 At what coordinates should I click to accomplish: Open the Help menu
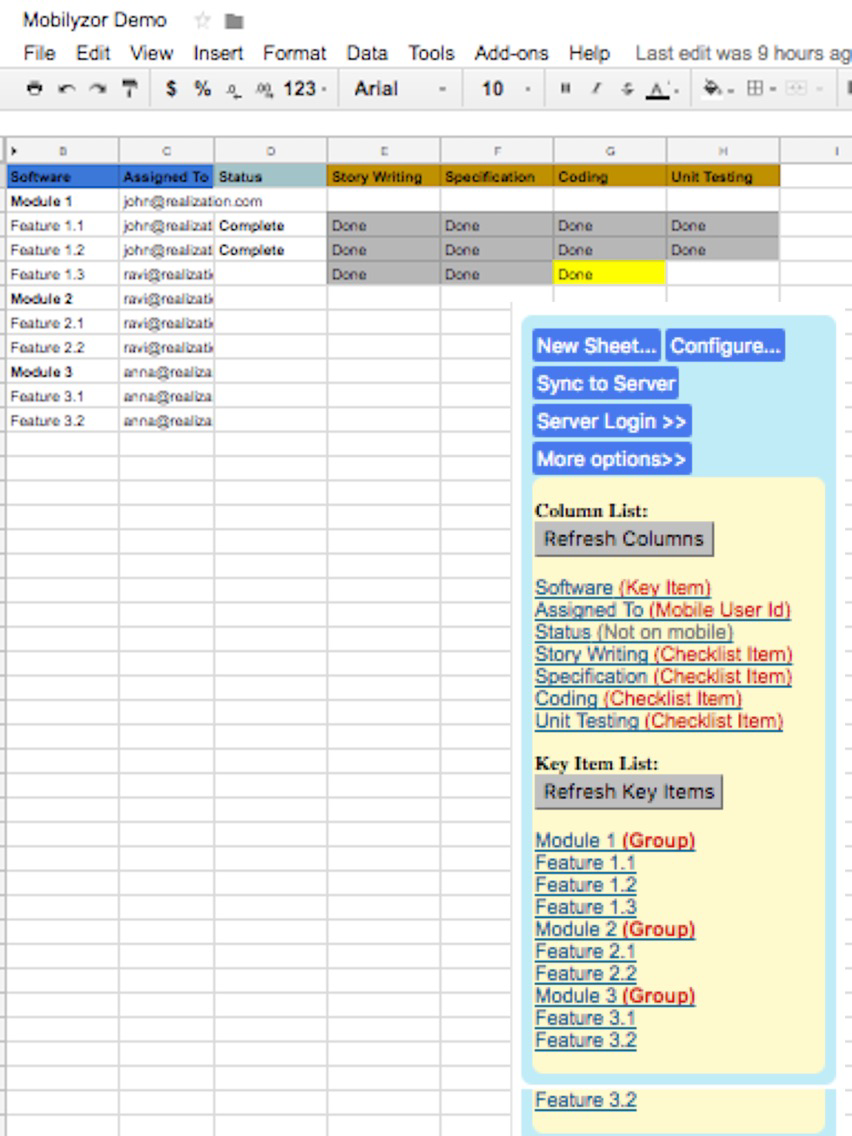(x=589, y=54)
